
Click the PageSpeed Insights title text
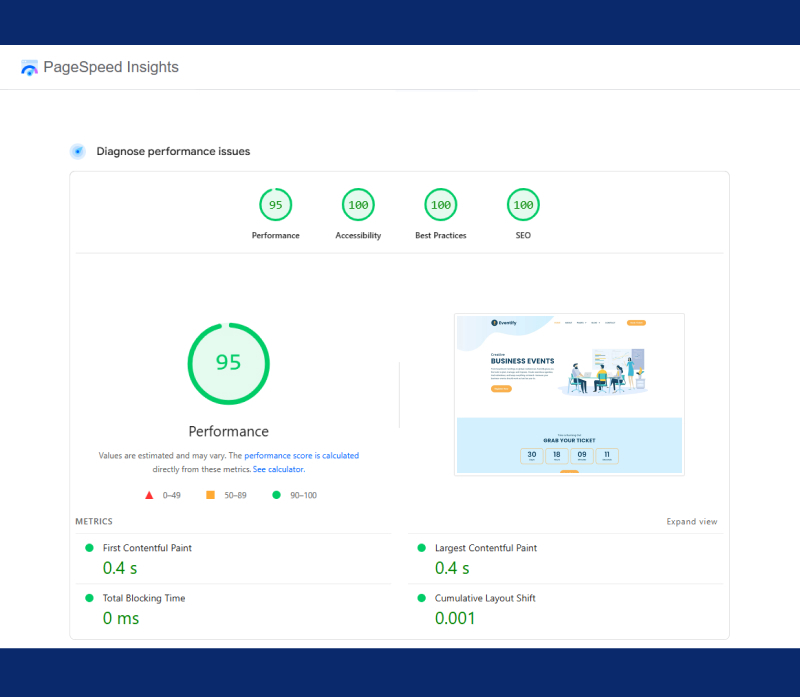click(x=111, y=68)
